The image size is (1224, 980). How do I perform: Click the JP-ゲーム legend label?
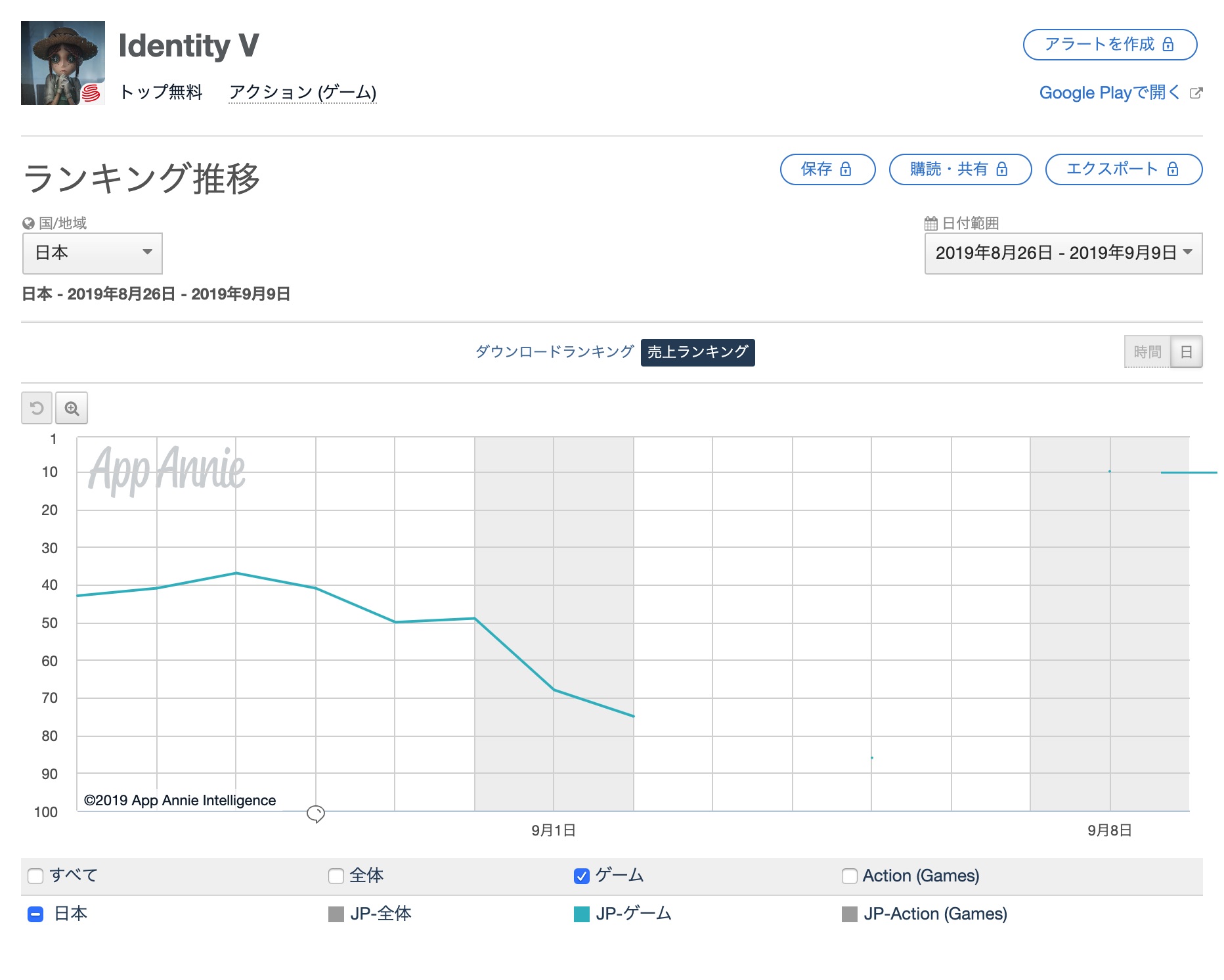[634, 914]
